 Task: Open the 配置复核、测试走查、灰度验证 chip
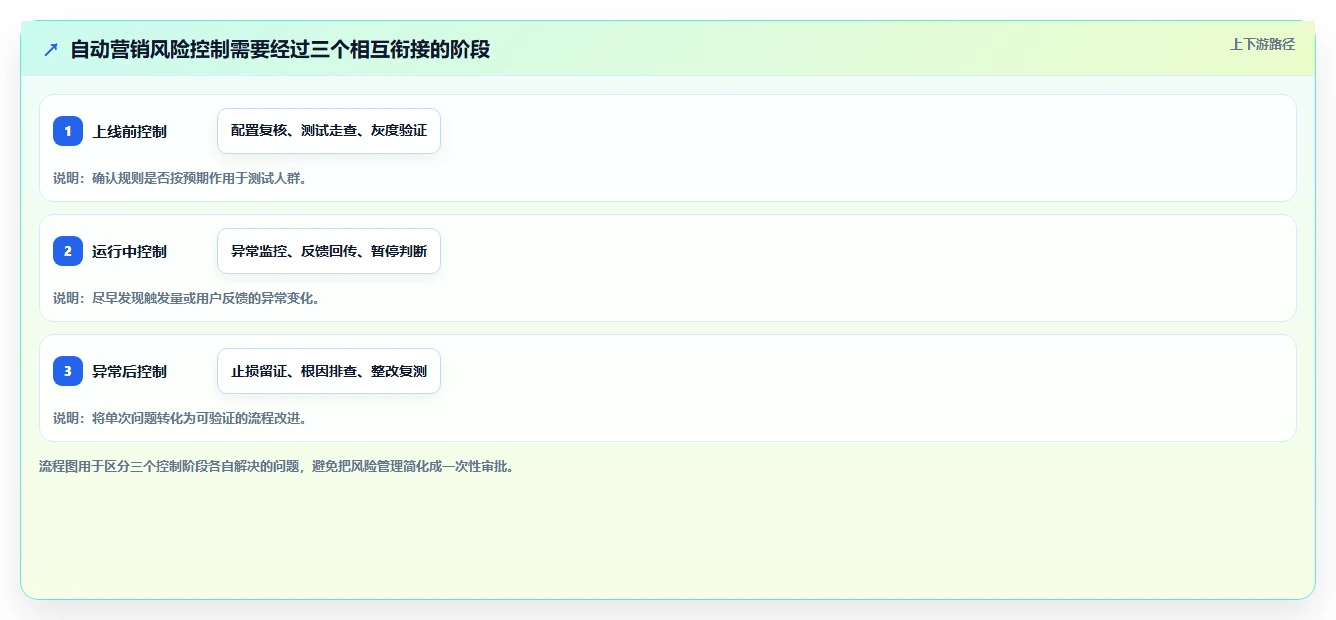point(329,131)
